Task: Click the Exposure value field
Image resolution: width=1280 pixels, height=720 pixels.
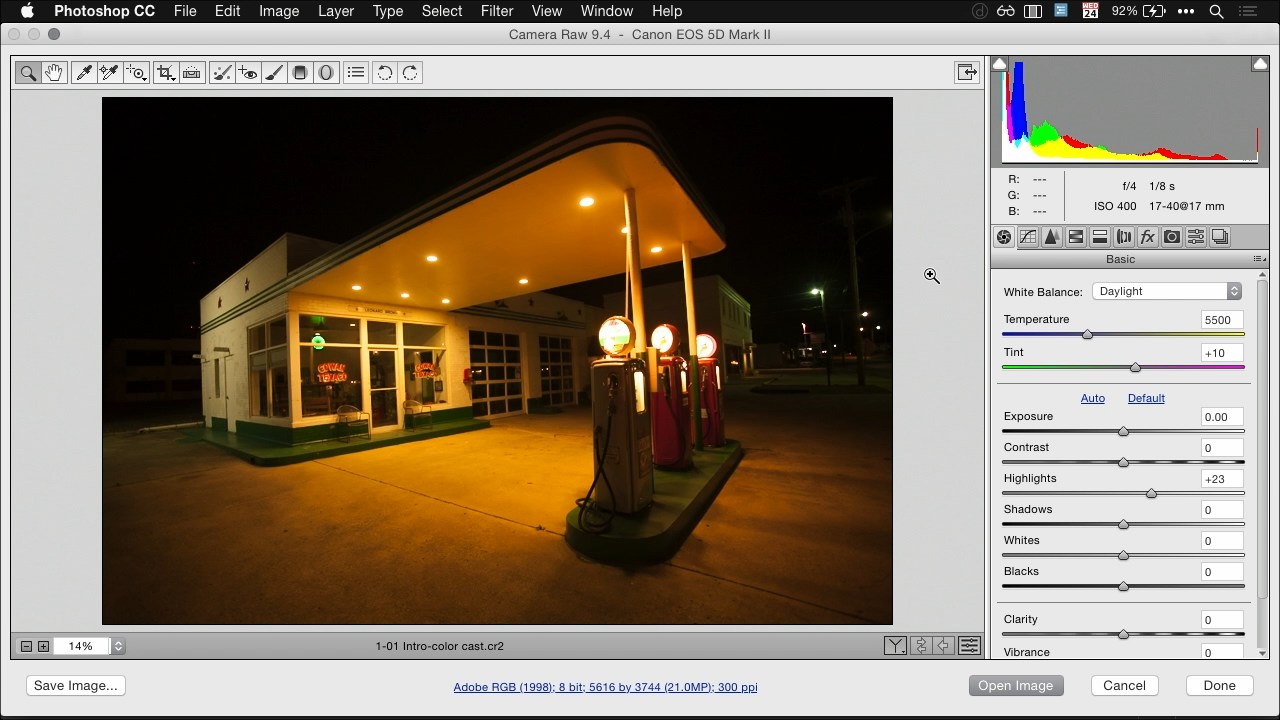Action: [x=1221, y=417]
